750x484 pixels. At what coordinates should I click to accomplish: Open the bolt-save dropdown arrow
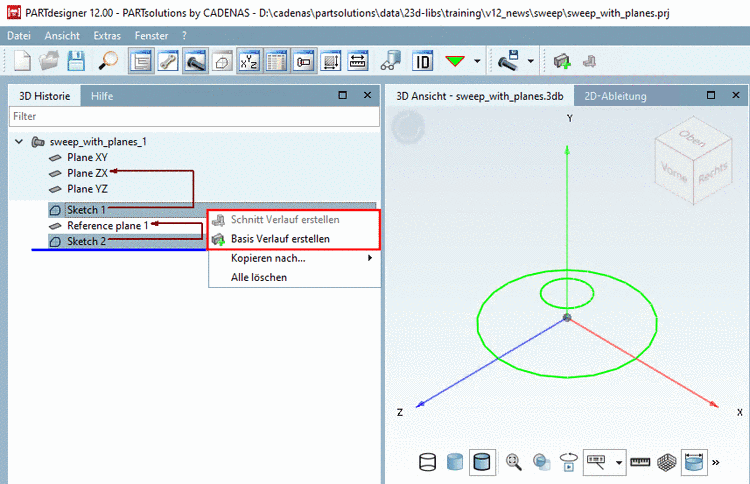[x=530, y=61]
